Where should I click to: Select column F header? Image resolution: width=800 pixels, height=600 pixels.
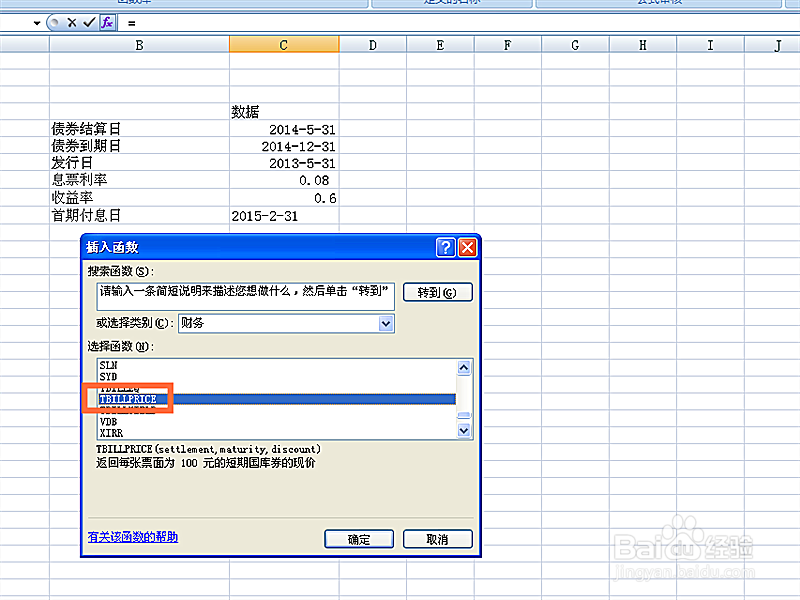point(508,45)
